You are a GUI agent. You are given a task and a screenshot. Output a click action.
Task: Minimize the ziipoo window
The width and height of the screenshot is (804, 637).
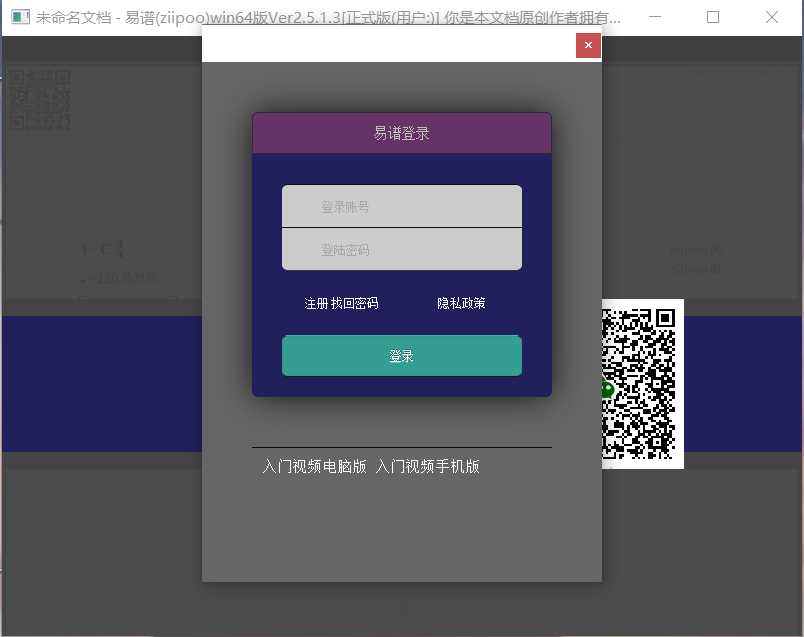coord(655,18)
